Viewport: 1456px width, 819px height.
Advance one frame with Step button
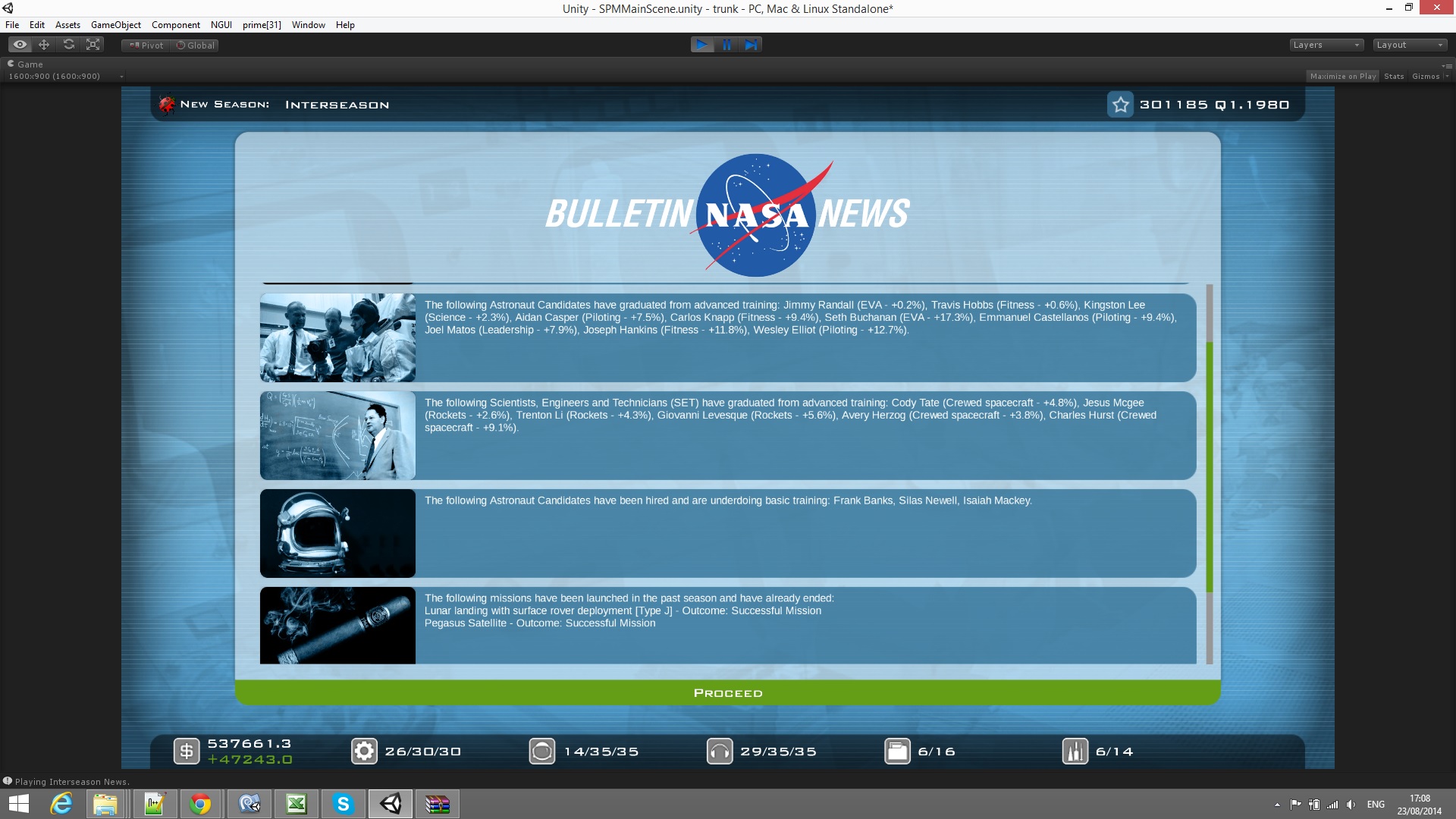[x=751, y=45]
